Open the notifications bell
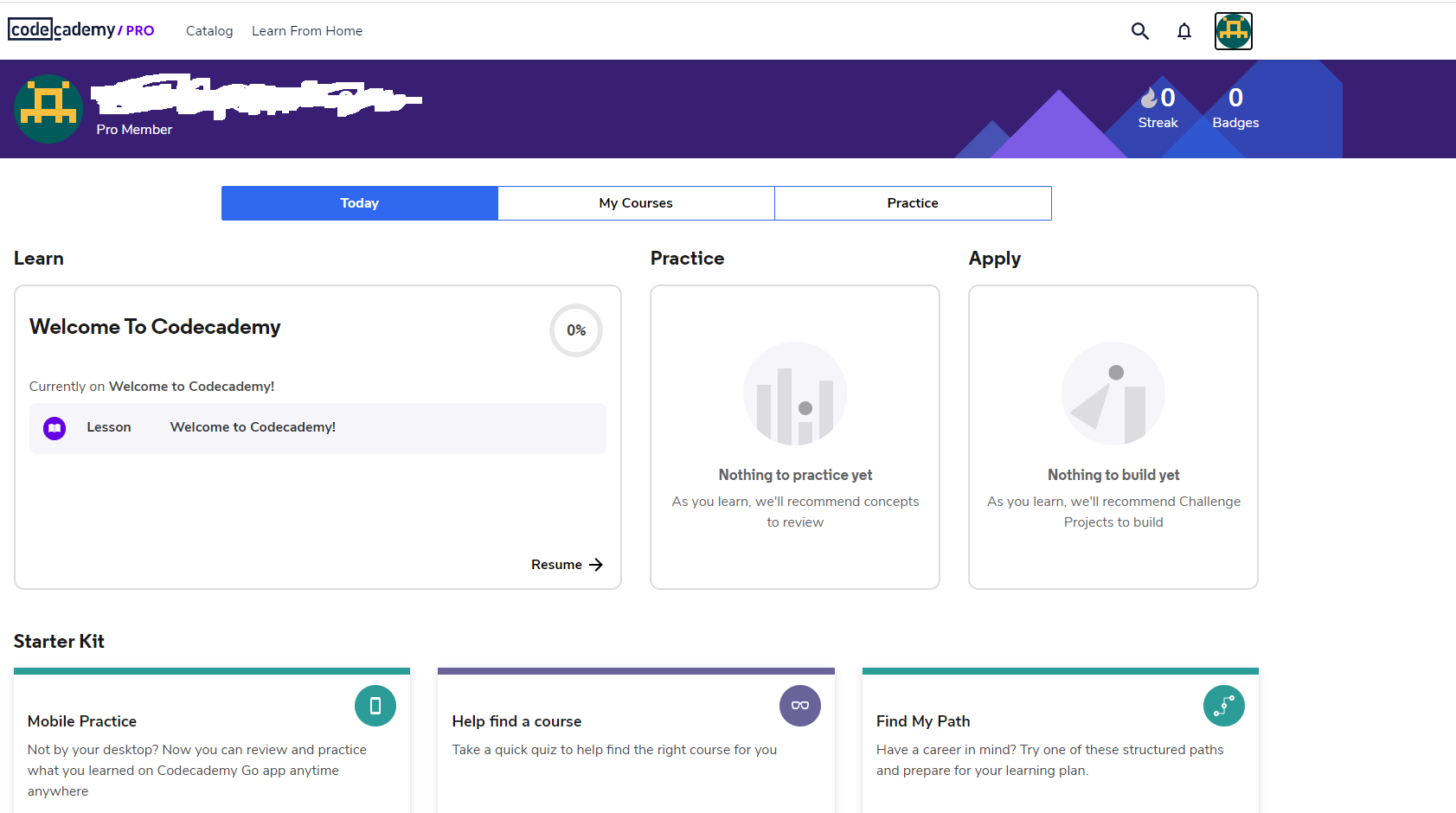 (1184, 31)
